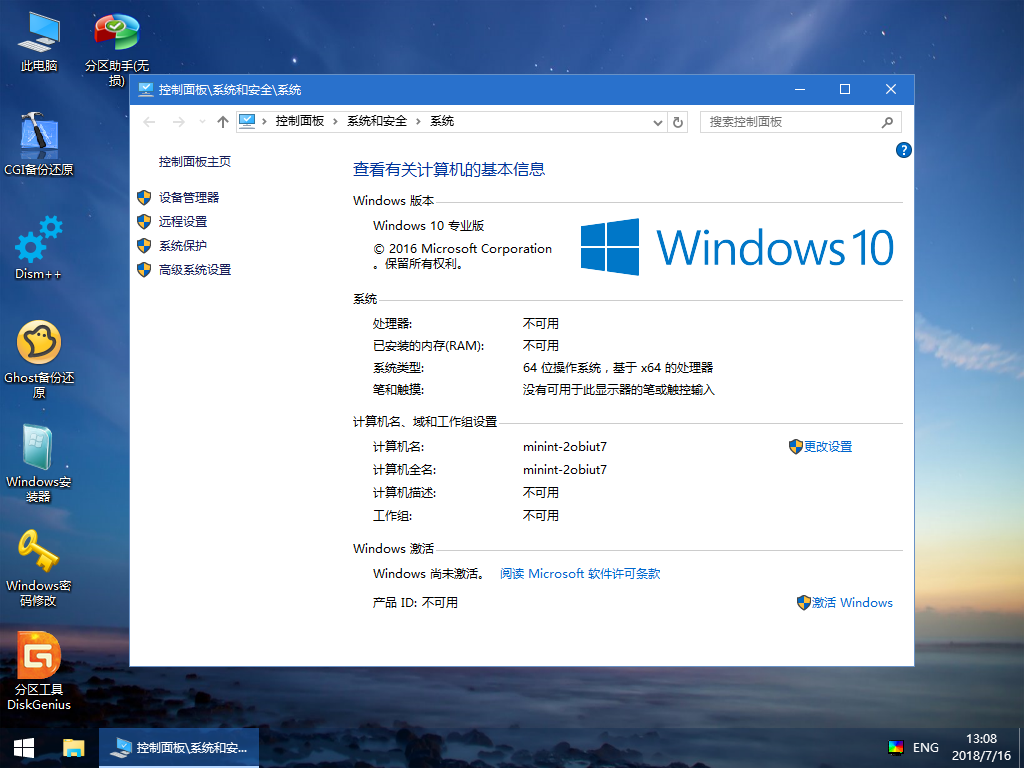
Task: Maximize the control panel window
Action: 845,89
